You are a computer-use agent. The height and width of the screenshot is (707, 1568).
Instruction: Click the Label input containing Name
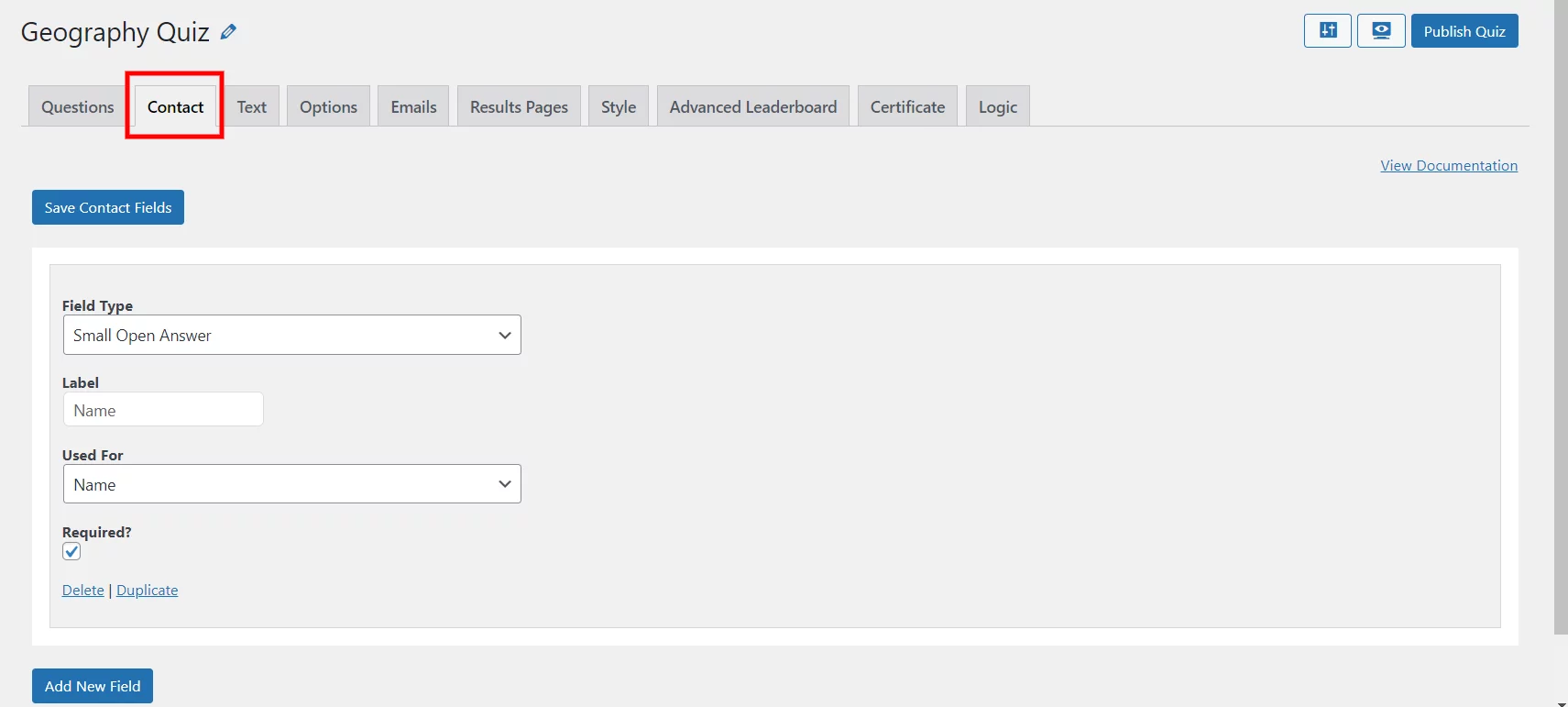tap(163, 410)
